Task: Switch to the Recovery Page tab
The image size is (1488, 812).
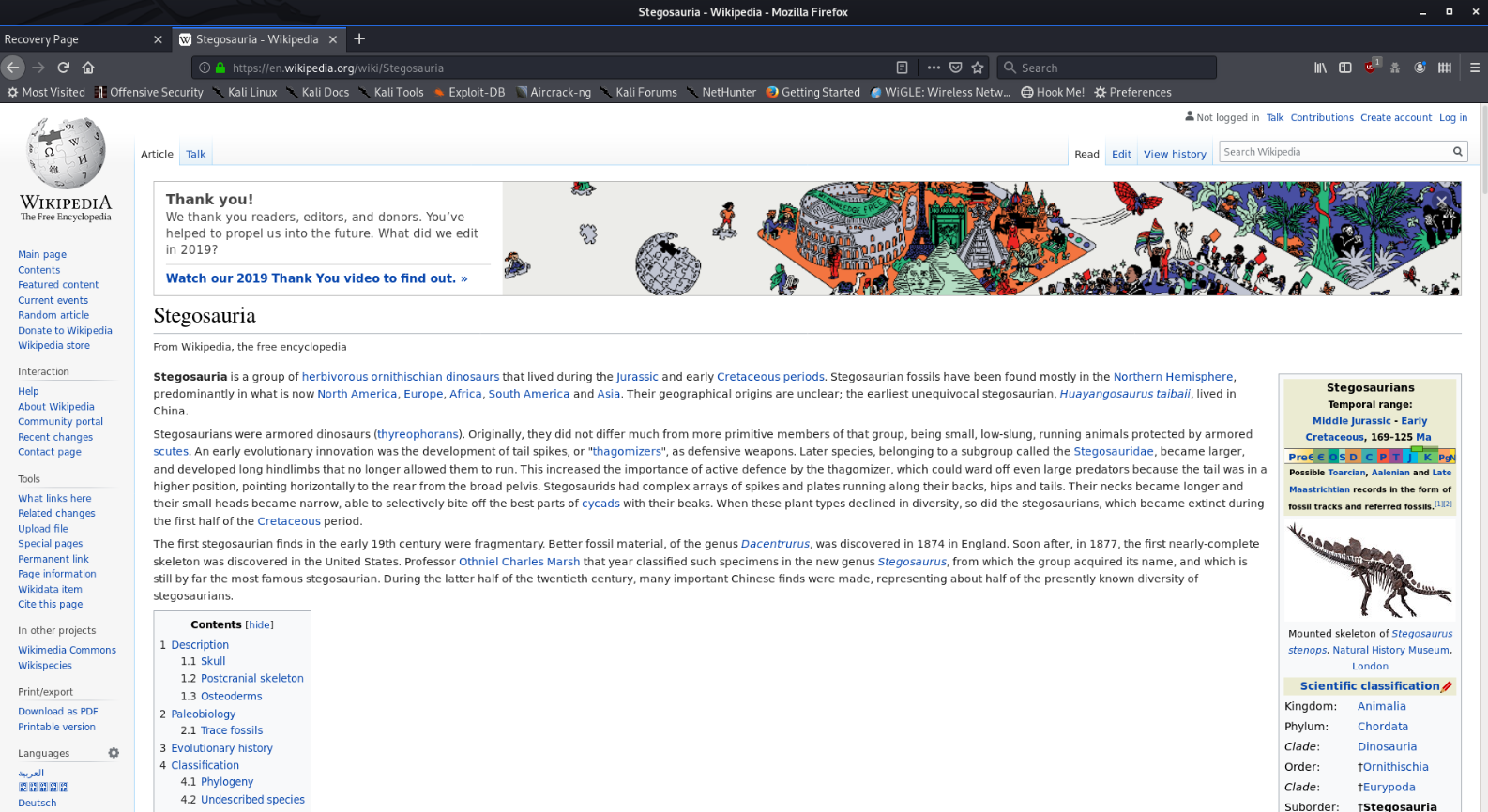Action: coord(75,39)
